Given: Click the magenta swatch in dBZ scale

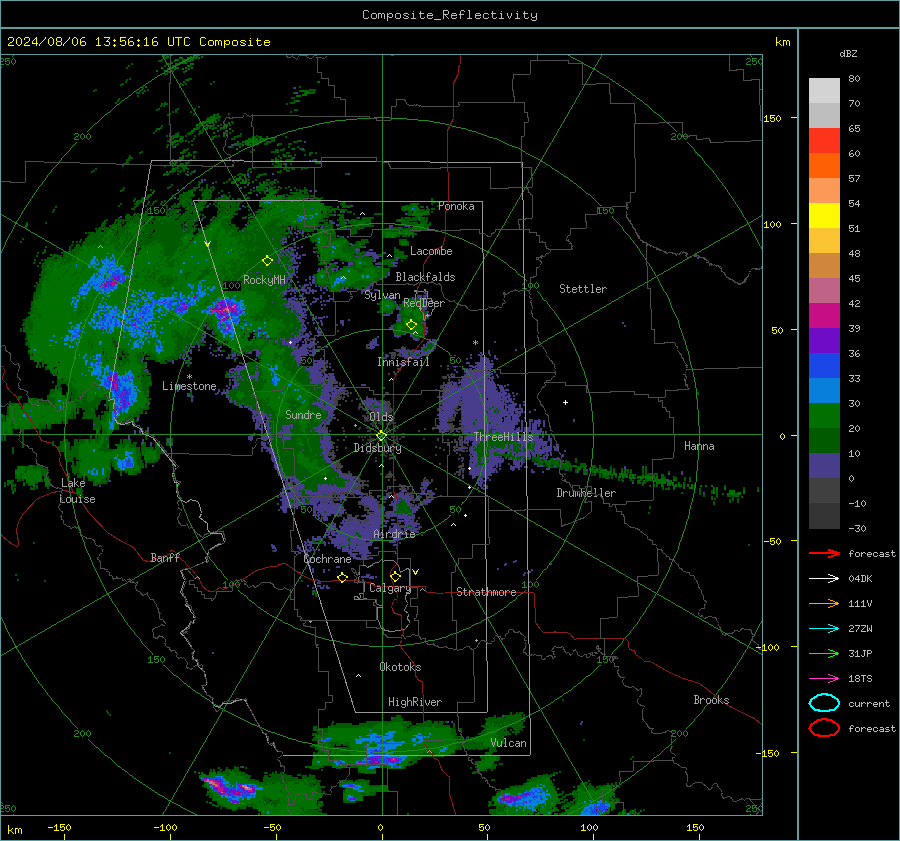Looking at the screenshot, I should click(824, 316).
